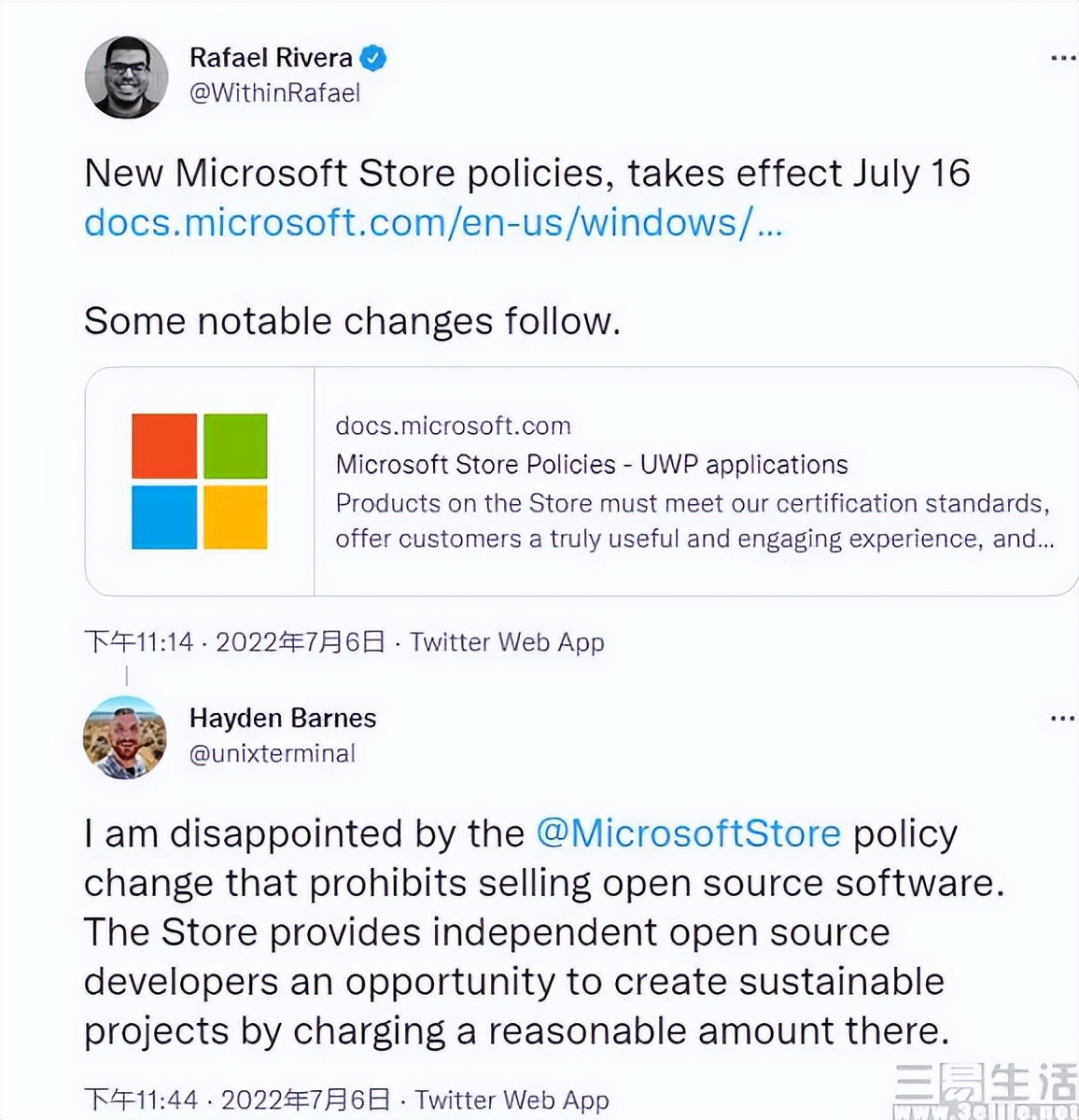Click Hayden Barnes's profile avatar
The height and width of the screenshot is (1120, 1079).
(x=125, y=737)
